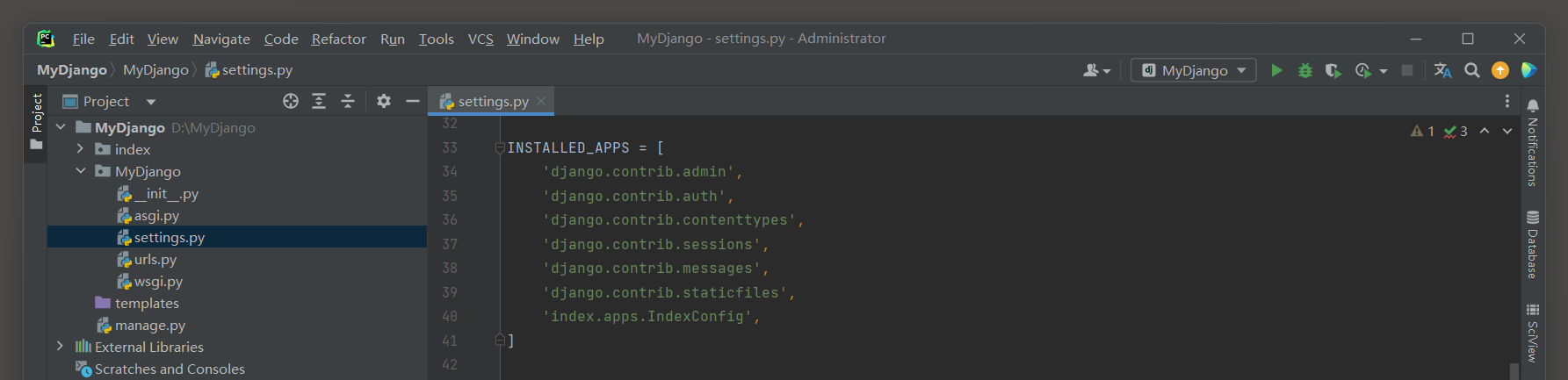Open the View menu
This screenshot has height=380, width=1568.
coord(163,39)
